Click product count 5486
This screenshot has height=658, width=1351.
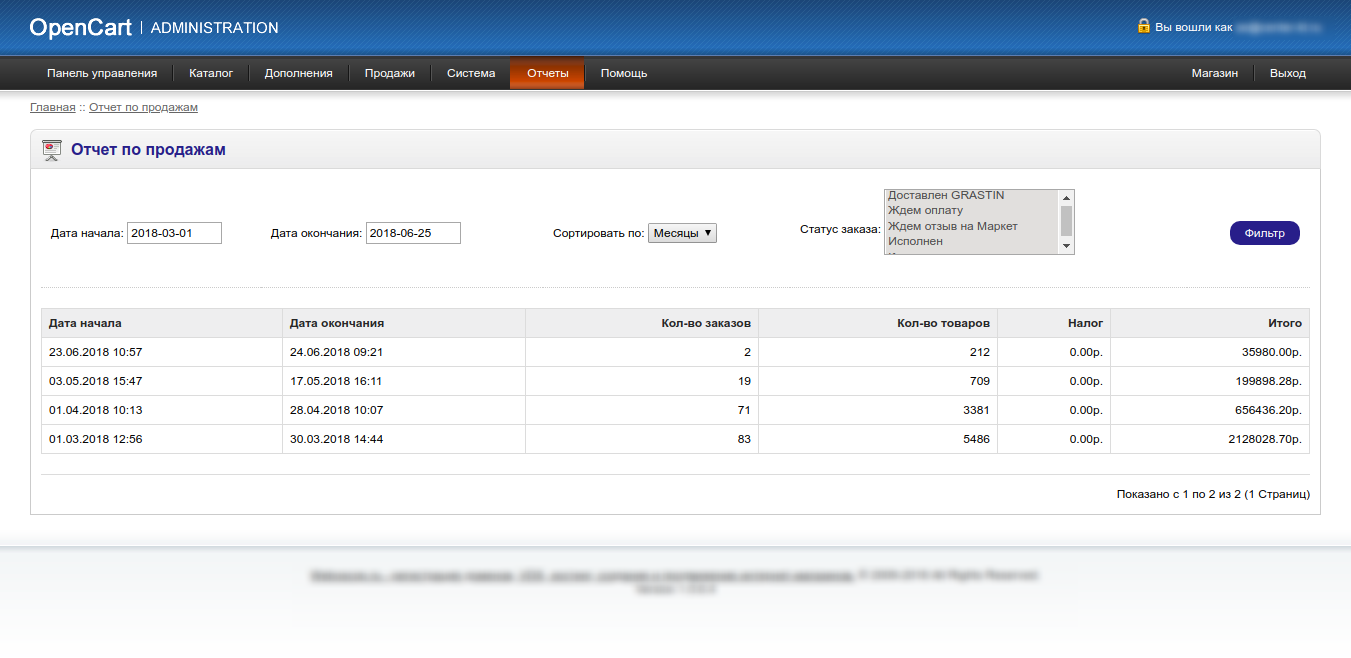976,439
